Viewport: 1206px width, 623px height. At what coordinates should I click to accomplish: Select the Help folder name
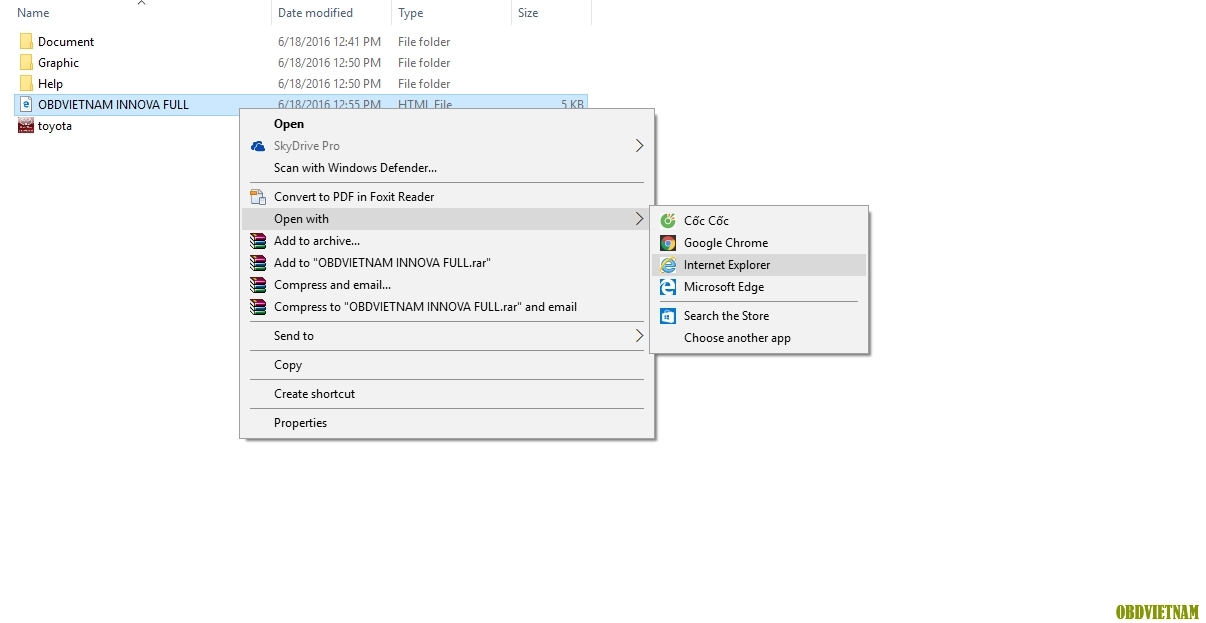[50, 84]
